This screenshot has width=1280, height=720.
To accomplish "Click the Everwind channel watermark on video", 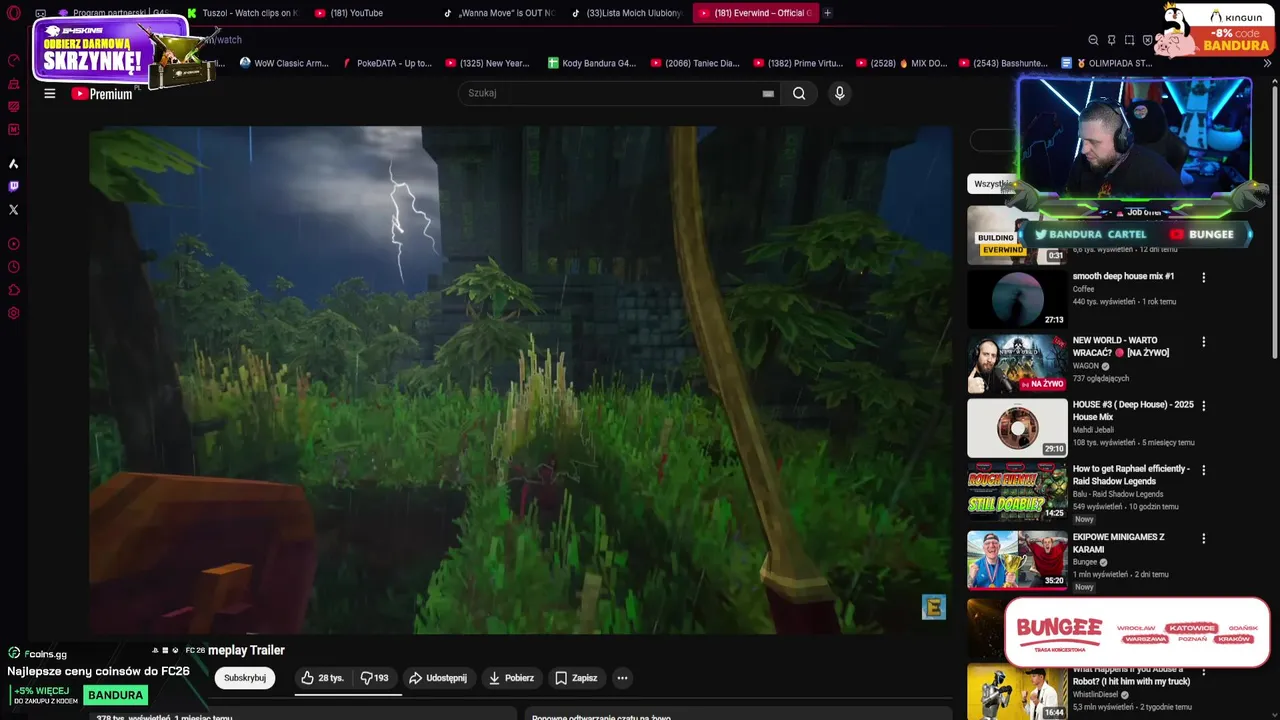I will pyautogui.click(x=934, y=607).
